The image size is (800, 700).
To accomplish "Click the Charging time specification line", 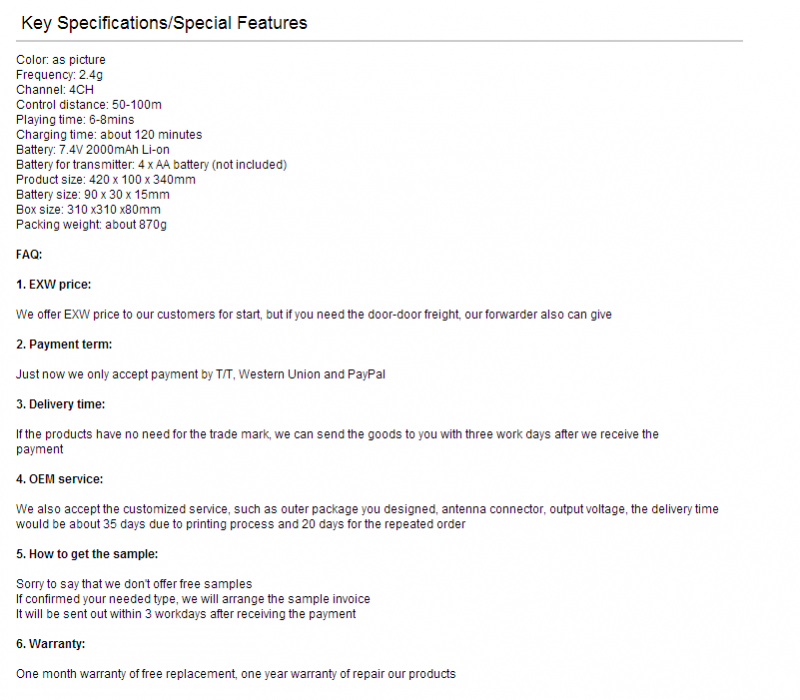I will [x=109, y=135].
